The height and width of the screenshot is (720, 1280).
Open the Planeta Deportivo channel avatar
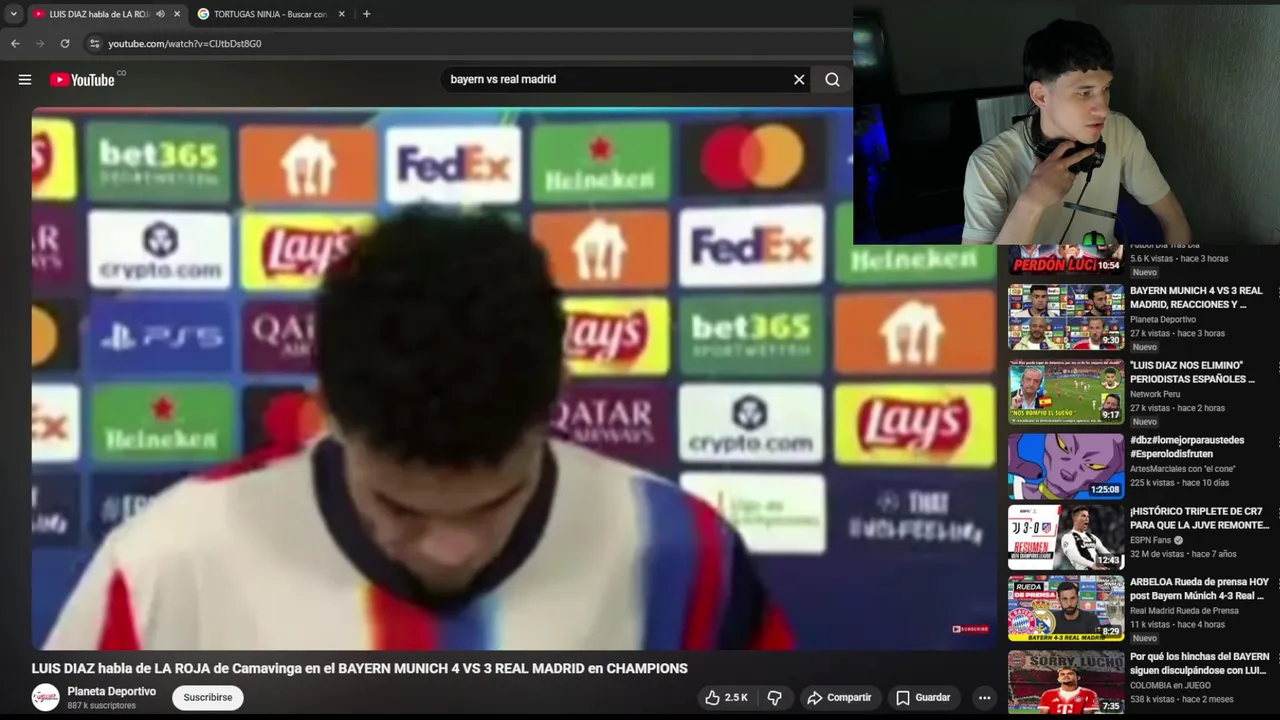click(x=45, y=698)
